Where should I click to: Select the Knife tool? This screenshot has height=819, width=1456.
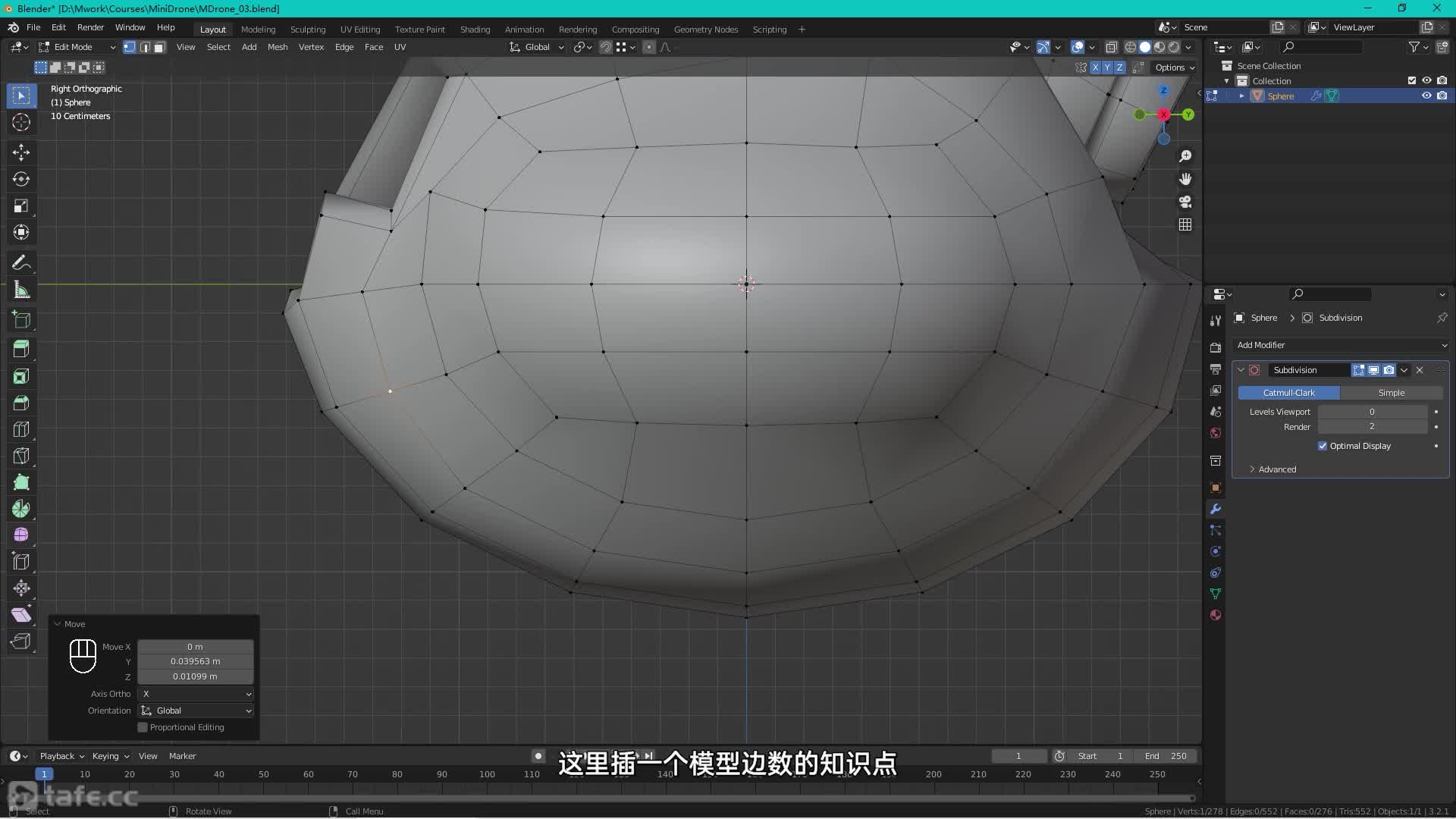coord(21,456)
